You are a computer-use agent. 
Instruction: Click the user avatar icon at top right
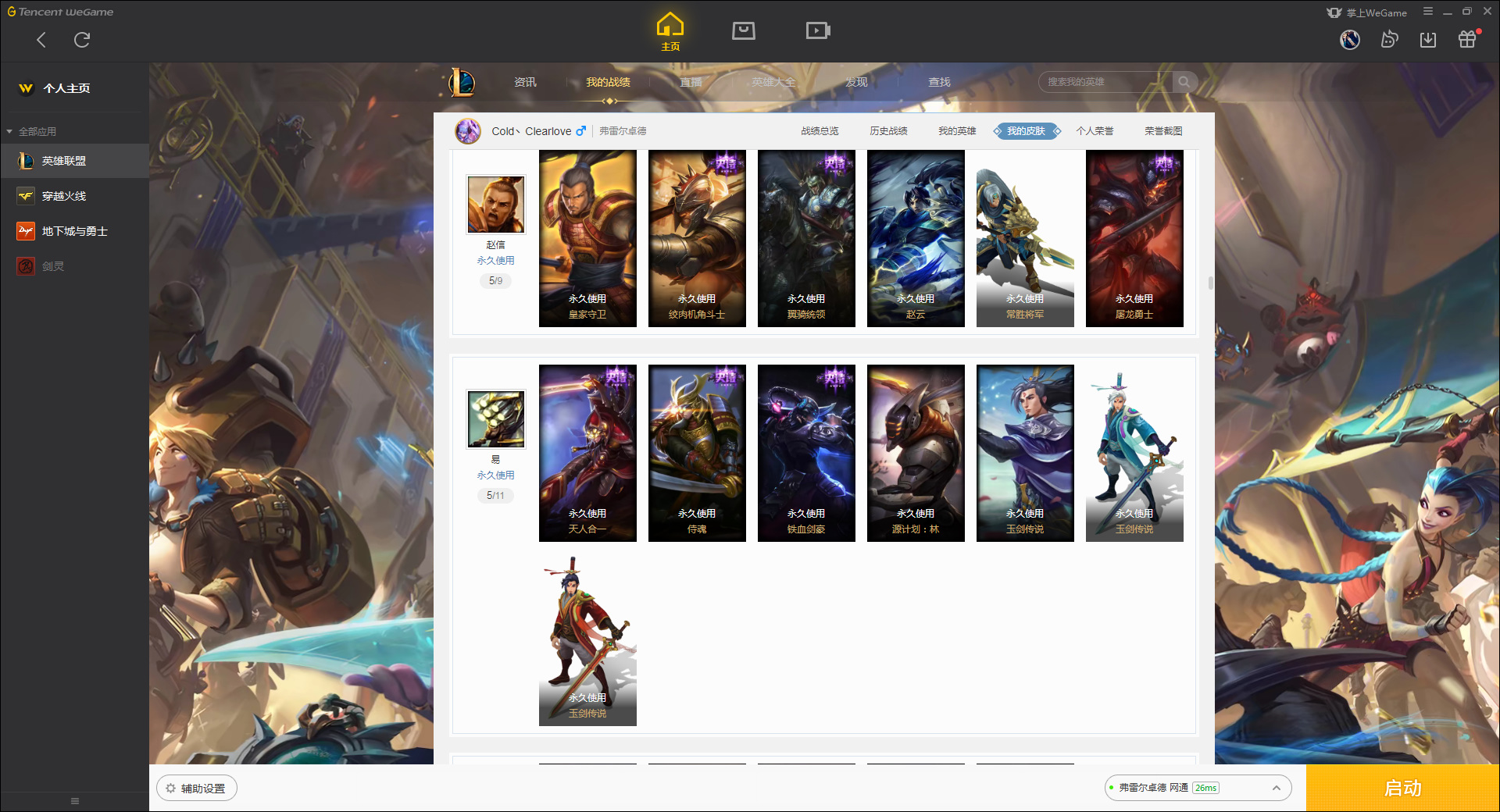1350,39
